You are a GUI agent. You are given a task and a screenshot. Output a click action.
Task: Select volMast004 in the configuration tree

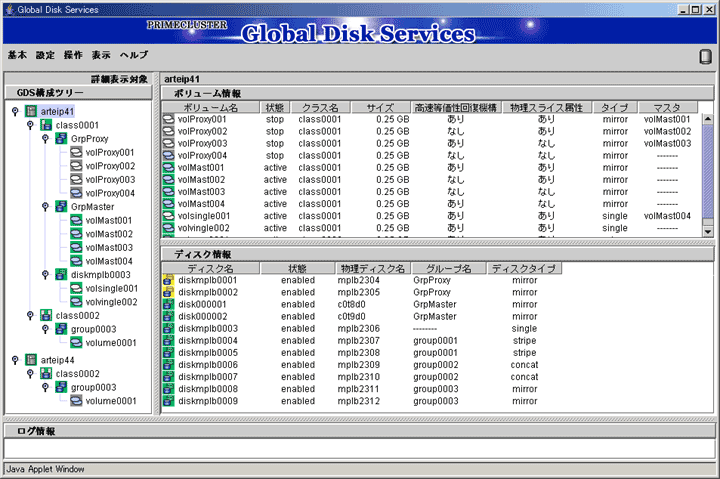tap(109, 261)
